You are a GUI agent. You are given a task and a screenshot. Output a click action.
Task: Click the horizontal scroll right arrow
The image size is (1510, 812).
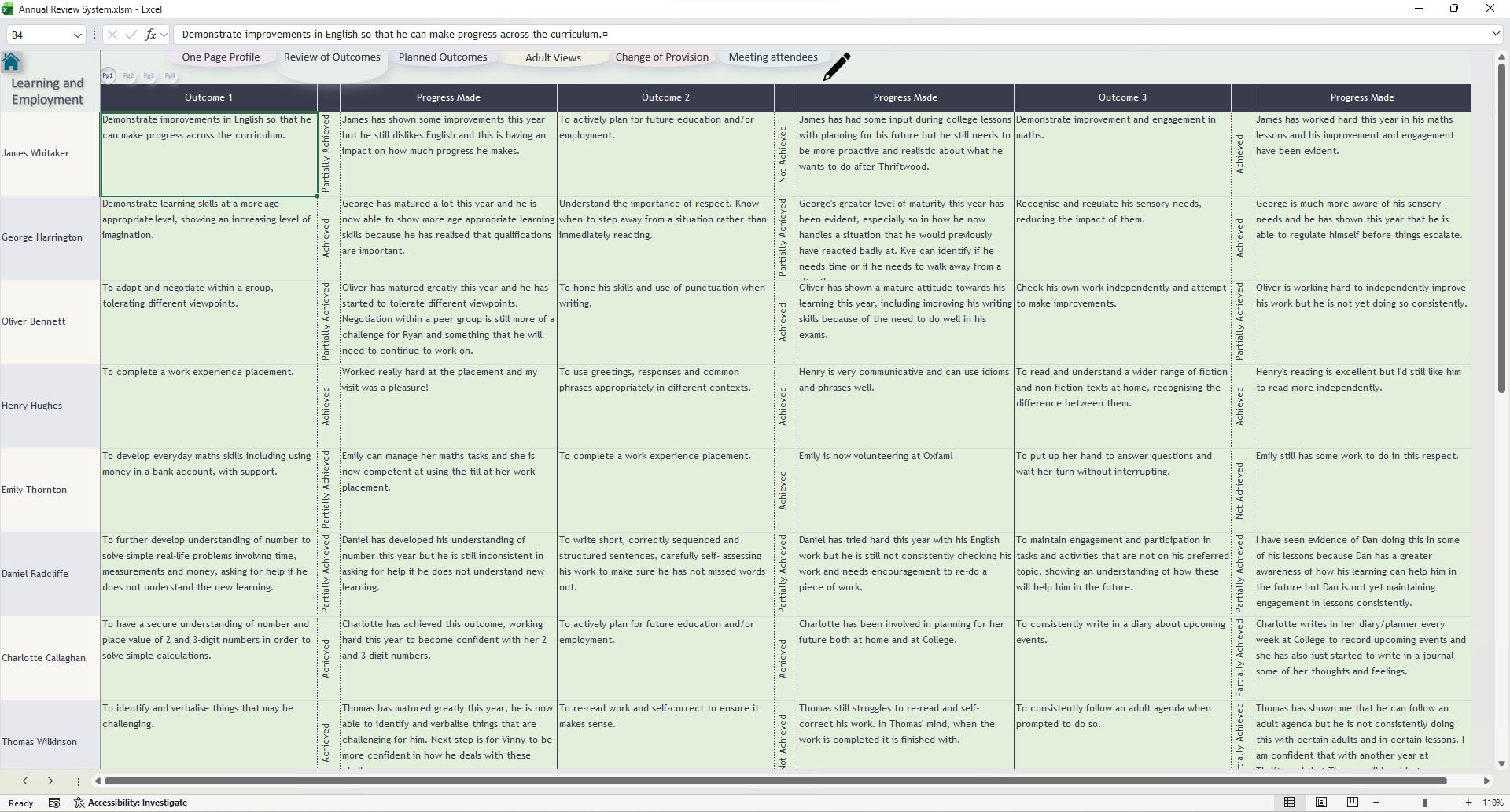tap(1486, 781)
